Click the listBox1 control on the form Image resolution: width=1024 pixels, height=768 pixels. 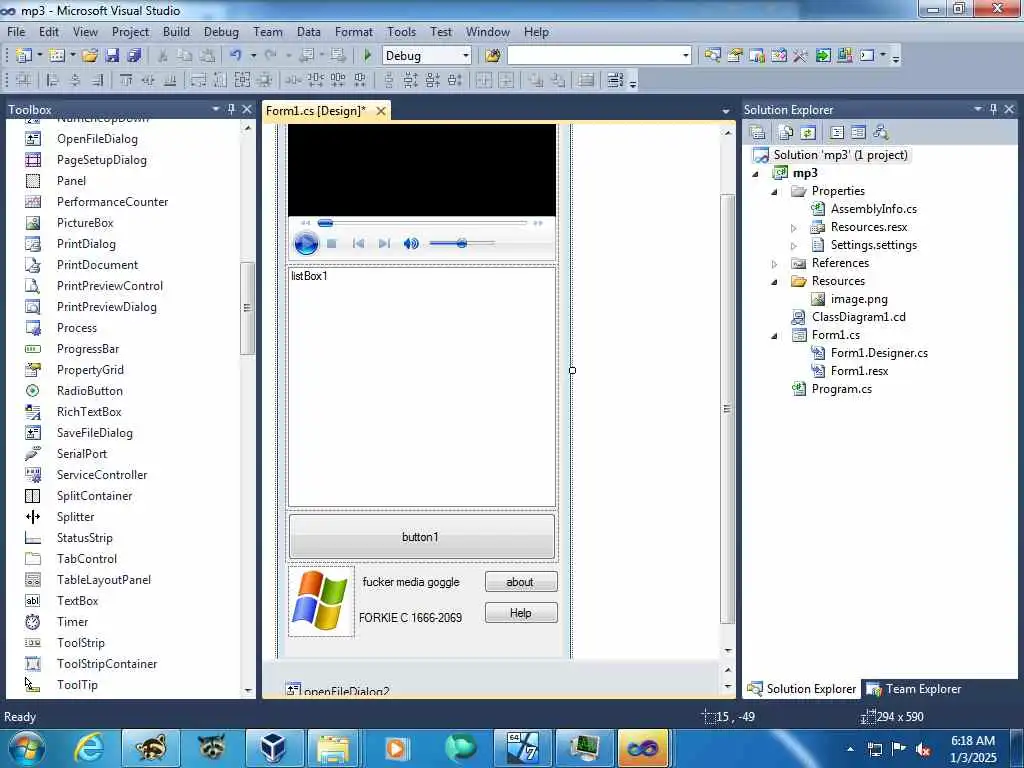[422, 387]
